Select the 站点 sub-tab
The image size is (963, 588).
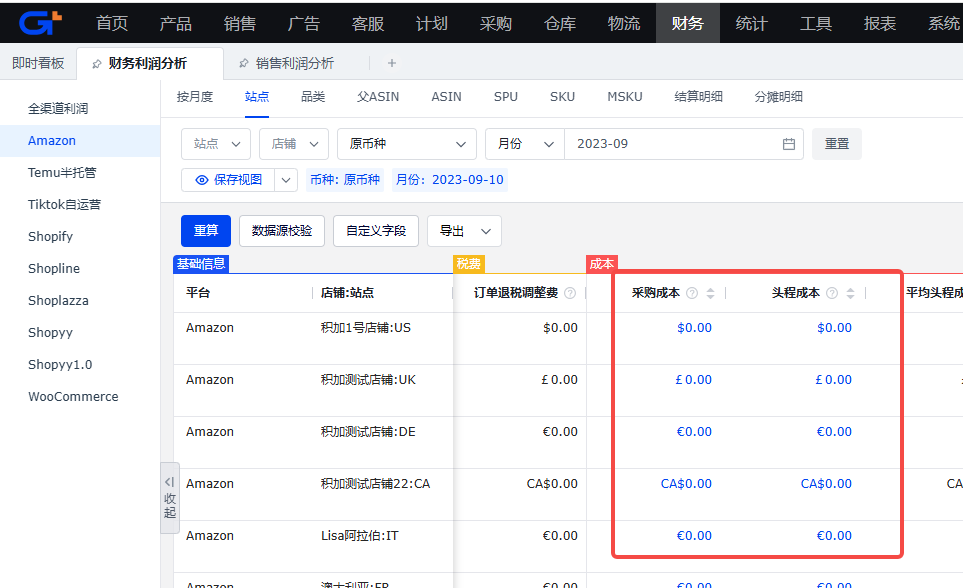click(257, 96)
